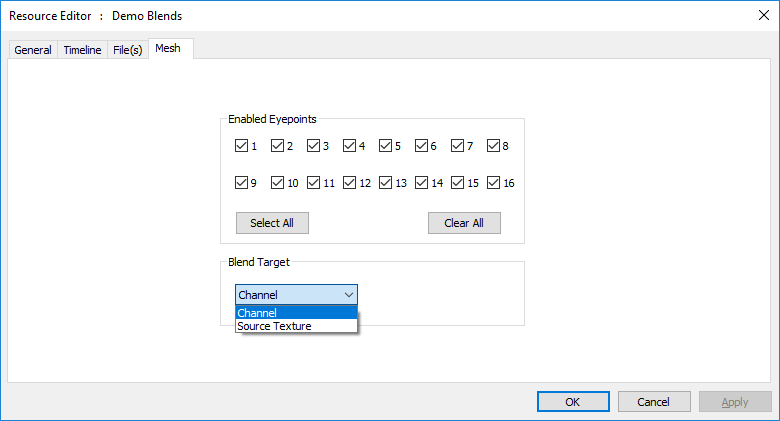The image size is (780, 421).
Task: Switch to the General tab
Action: [33, 50]
